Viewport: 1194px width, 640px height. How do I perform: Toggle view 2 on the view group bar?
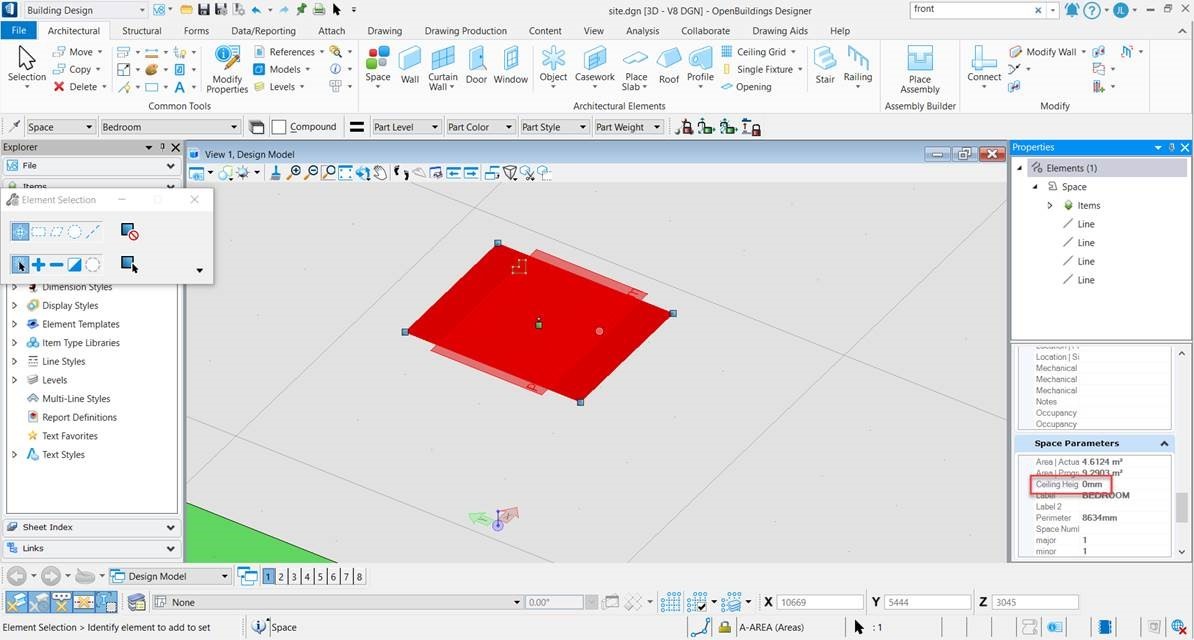[x=281, y=577]
